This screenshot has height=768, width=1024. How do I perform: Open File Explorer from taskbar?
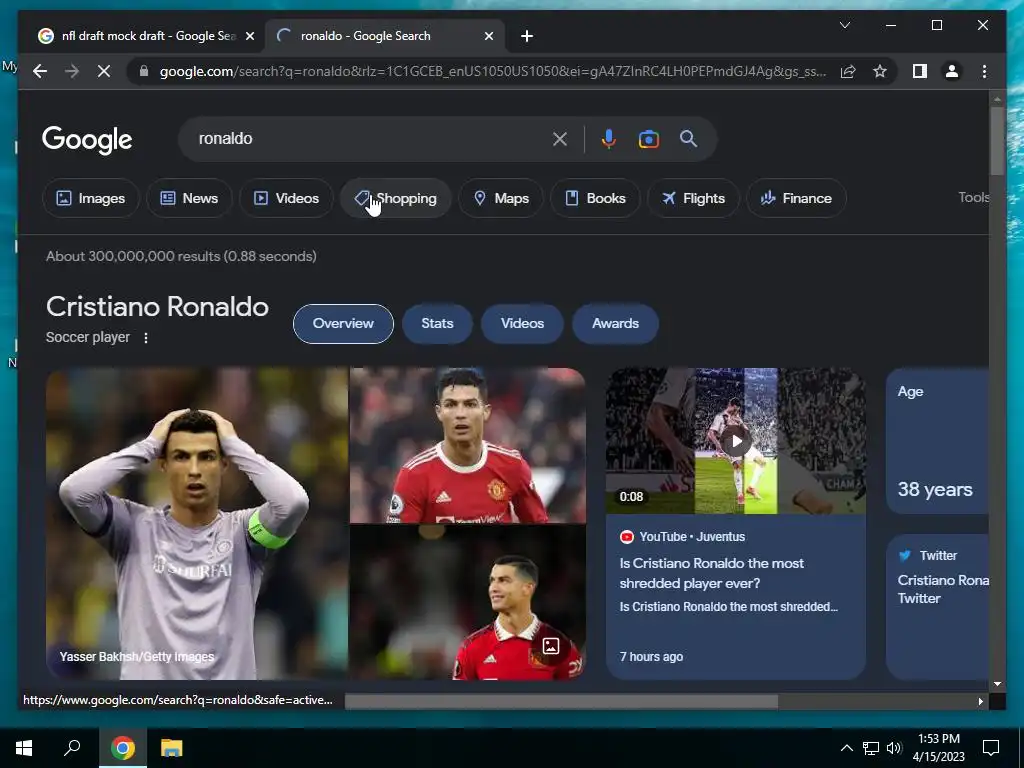(171, 748)
